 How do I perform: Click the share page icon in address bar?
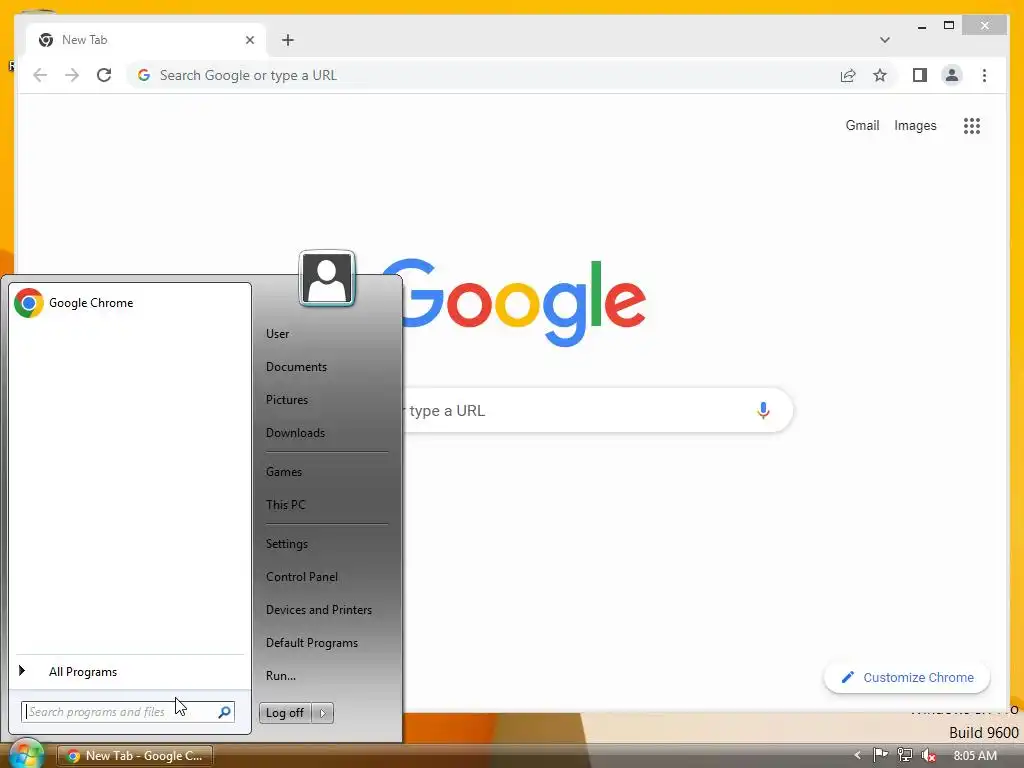point(848,75)
